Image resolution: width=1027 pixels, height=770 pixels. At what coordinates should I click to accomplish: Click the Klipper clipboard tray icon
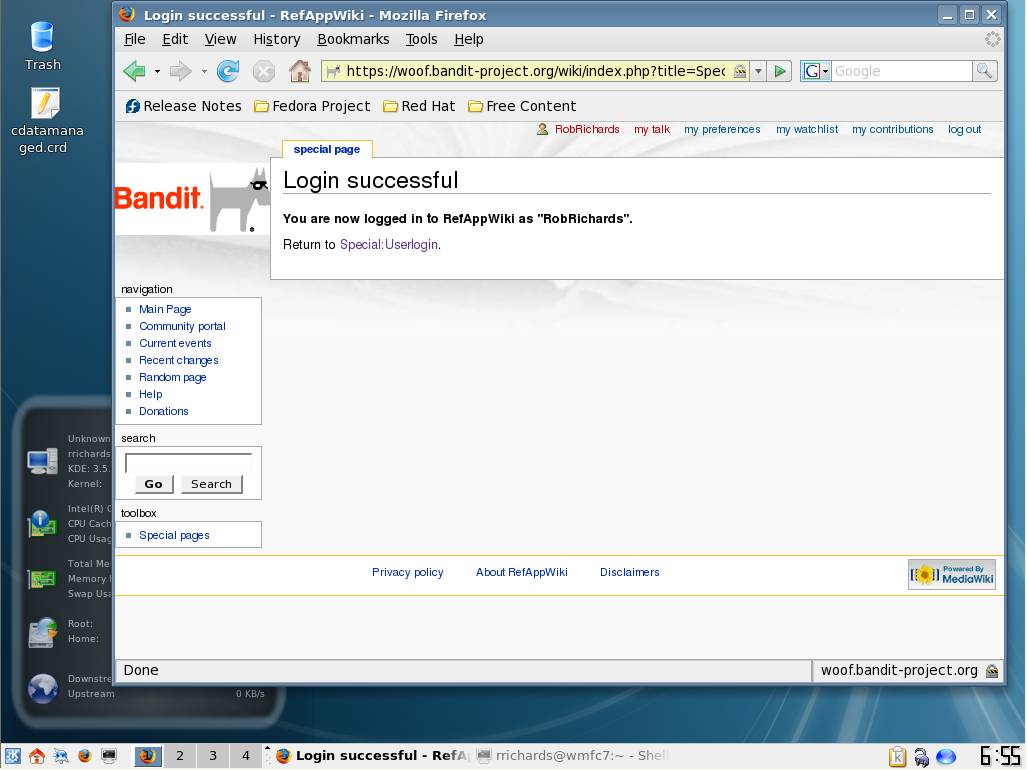(x=897, y=757)
